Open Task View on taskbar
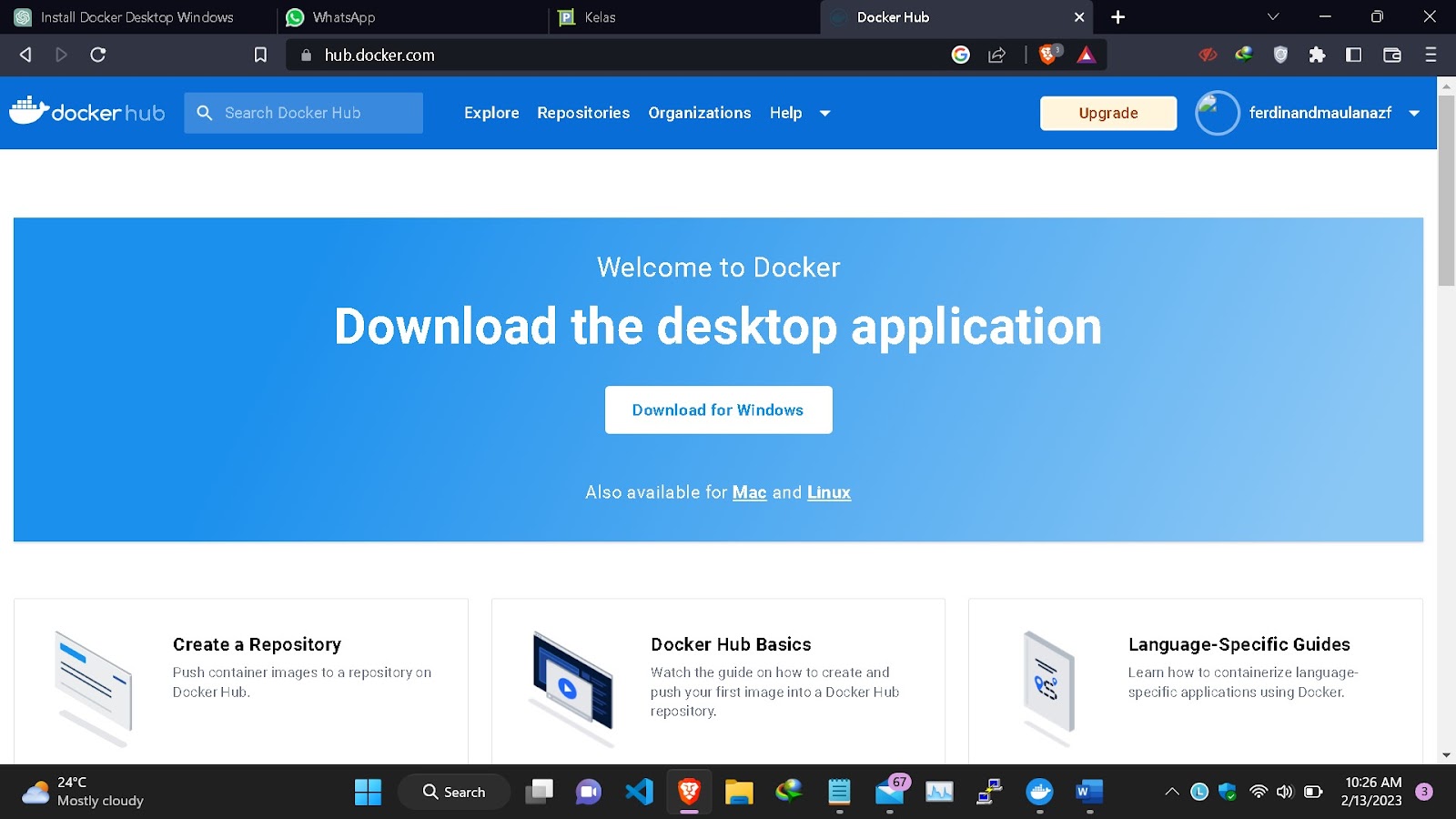 540,792
